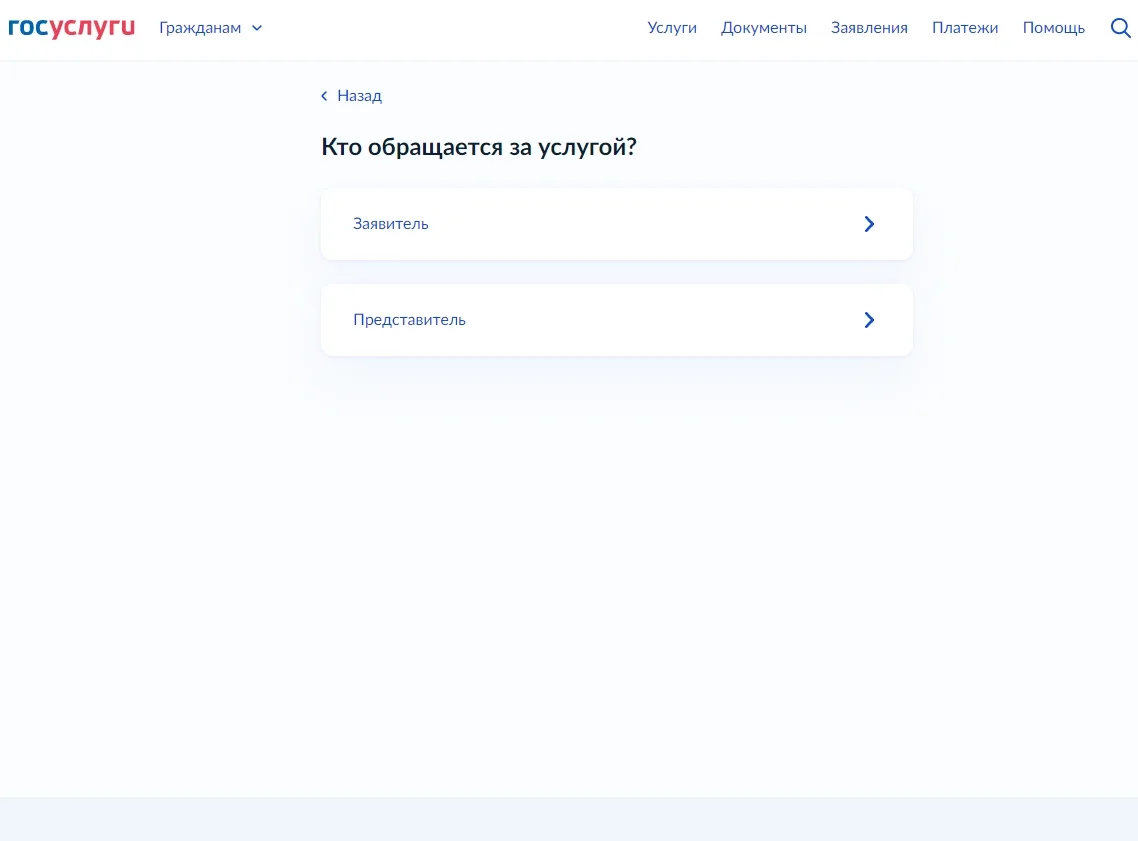
Task: Expand the Гражданам dropdown arrow
Action: coord(257,28)
